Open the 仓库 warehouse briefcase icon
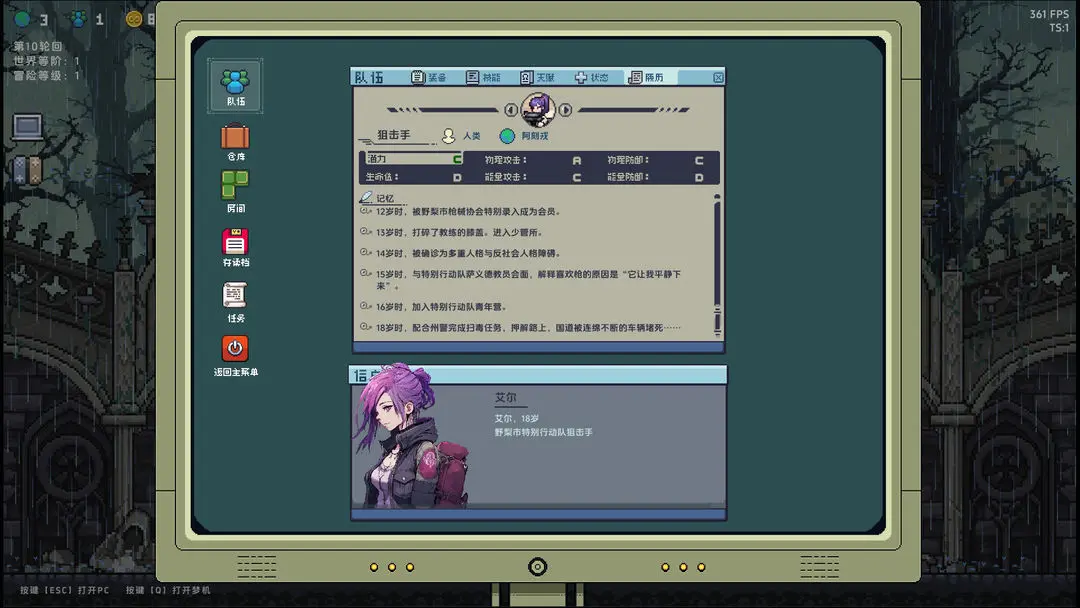The height and width of the screenshot is (608, 1080). [235, 142]
